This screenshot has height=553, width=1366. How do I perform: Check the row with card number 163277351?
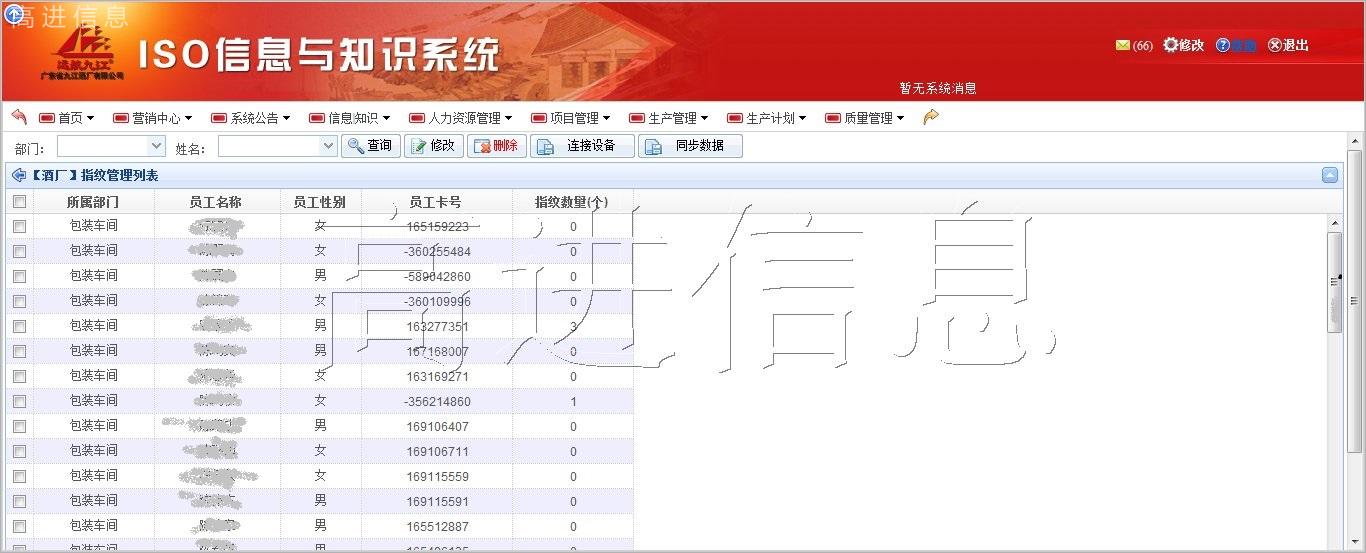[x=19, y=327]
